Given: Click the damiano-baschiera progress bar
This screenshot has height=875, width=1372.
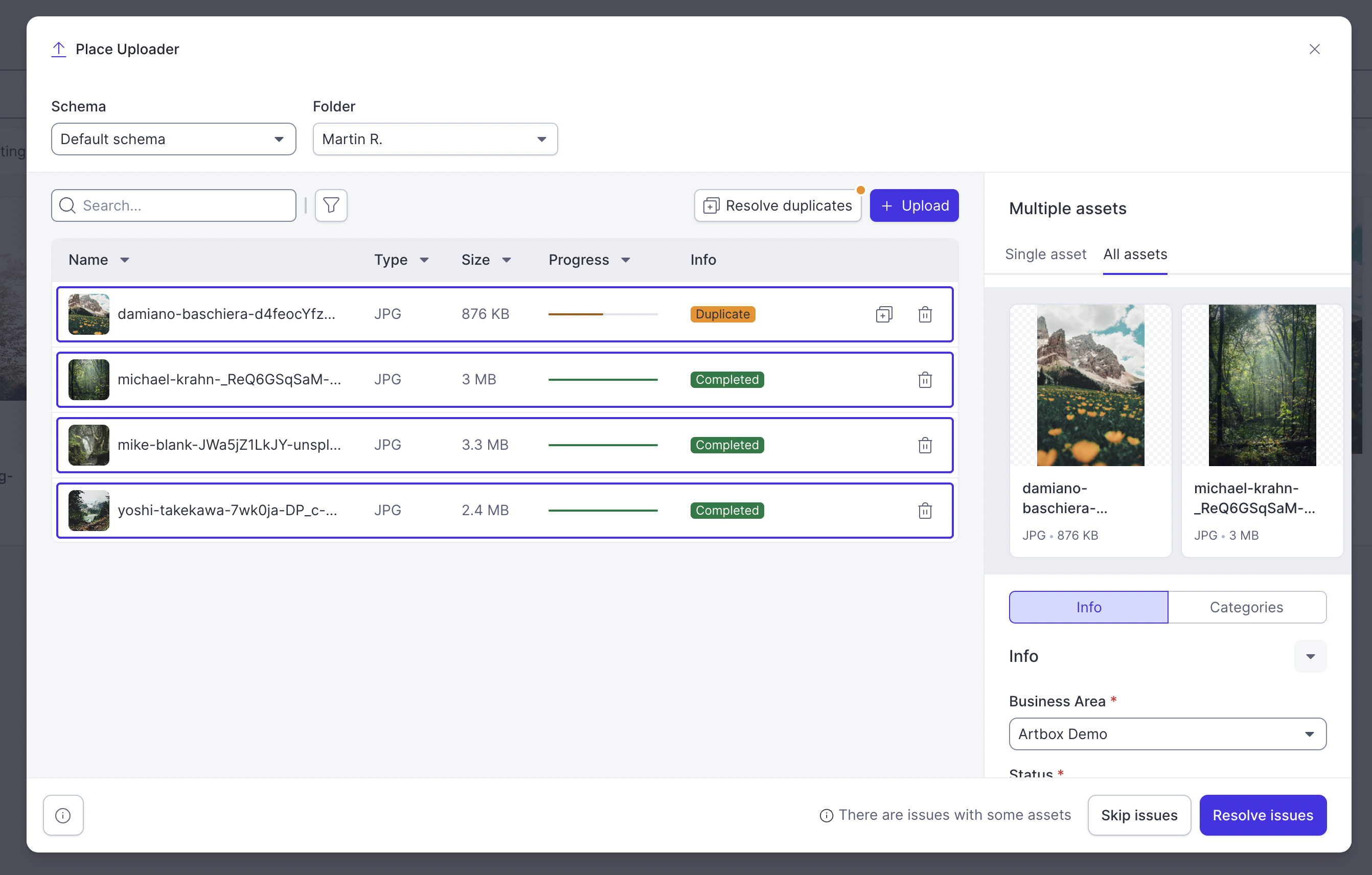Looking at the screenshot, I should (x=603, y=314).
